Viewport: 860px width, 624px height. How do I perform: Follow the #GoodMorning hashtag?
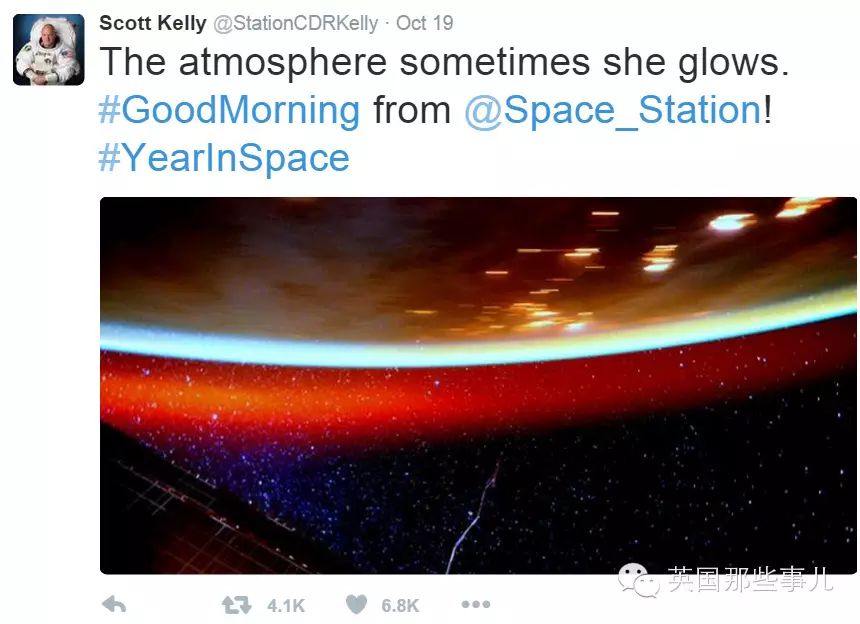[229, 110]
